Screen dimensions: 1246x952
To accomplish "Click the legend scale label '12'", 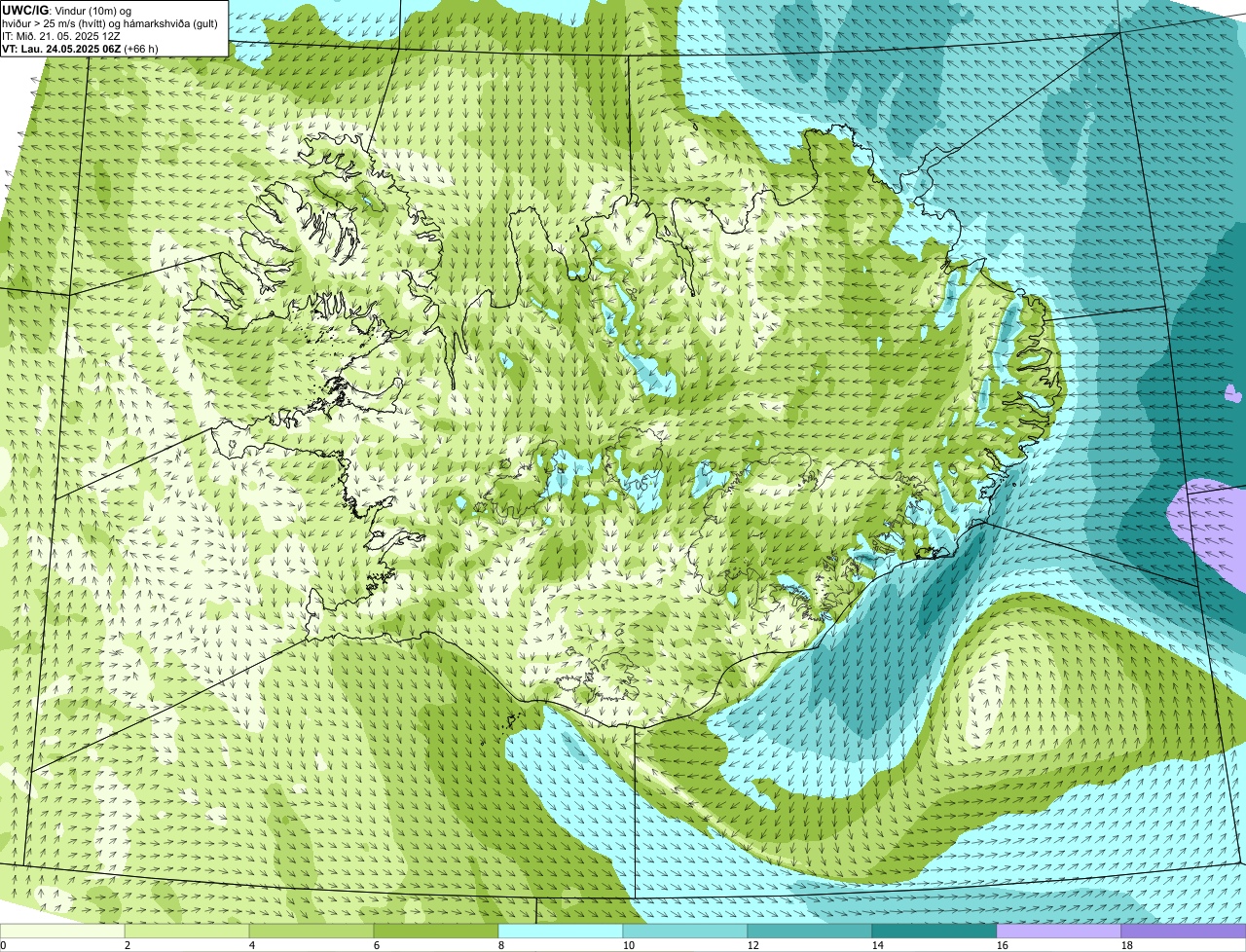I will pyautogui.click(x=752, y=945).
